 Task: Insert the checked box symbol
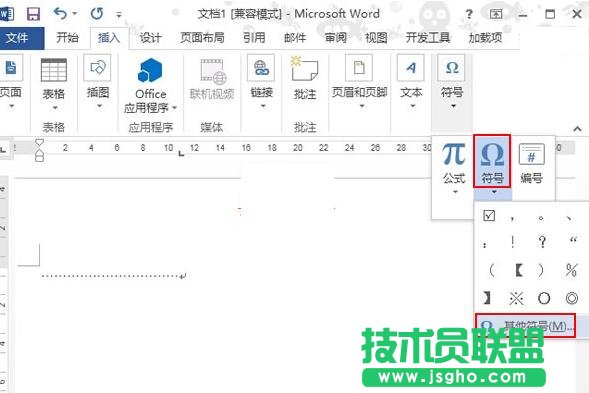pyautogui.click(x=489, y=216)
